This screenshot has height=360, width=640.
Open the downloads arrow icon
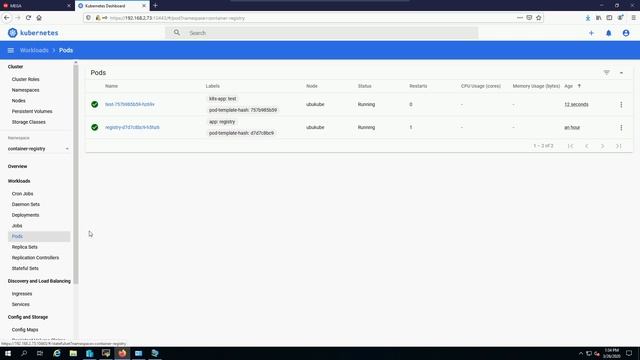click(x=588, y=18)
